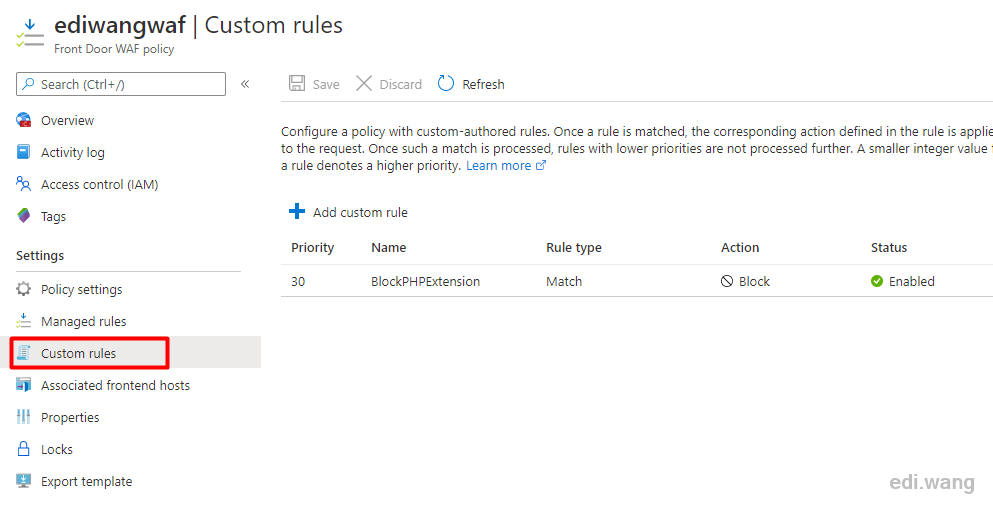This screenshot has width=993, height=511.
Task: Focus the Search (Ctrl+/) field
Action: 120,84
